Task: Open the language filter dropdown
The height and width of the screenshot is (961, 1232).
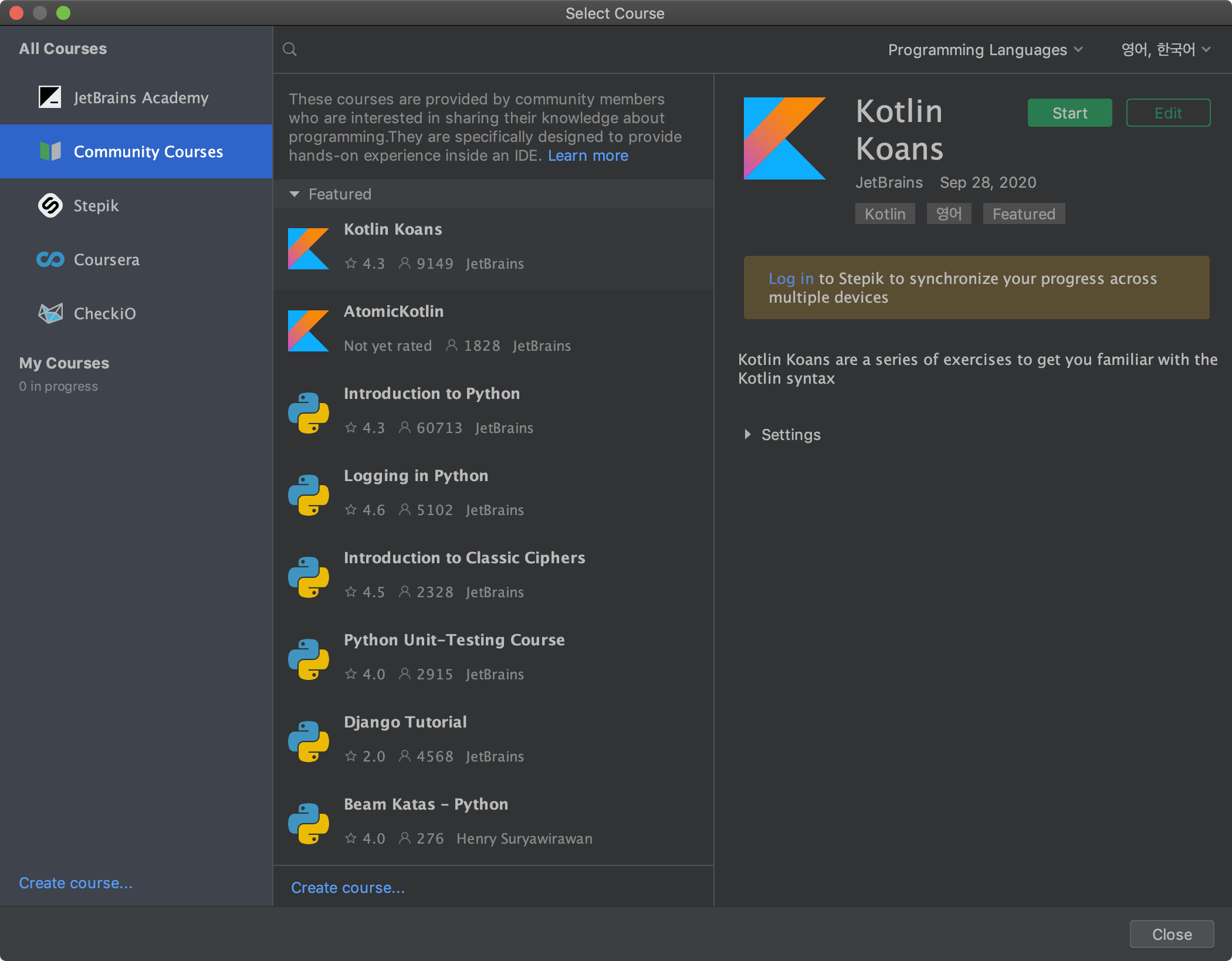Action: [x=1165, y=50]
